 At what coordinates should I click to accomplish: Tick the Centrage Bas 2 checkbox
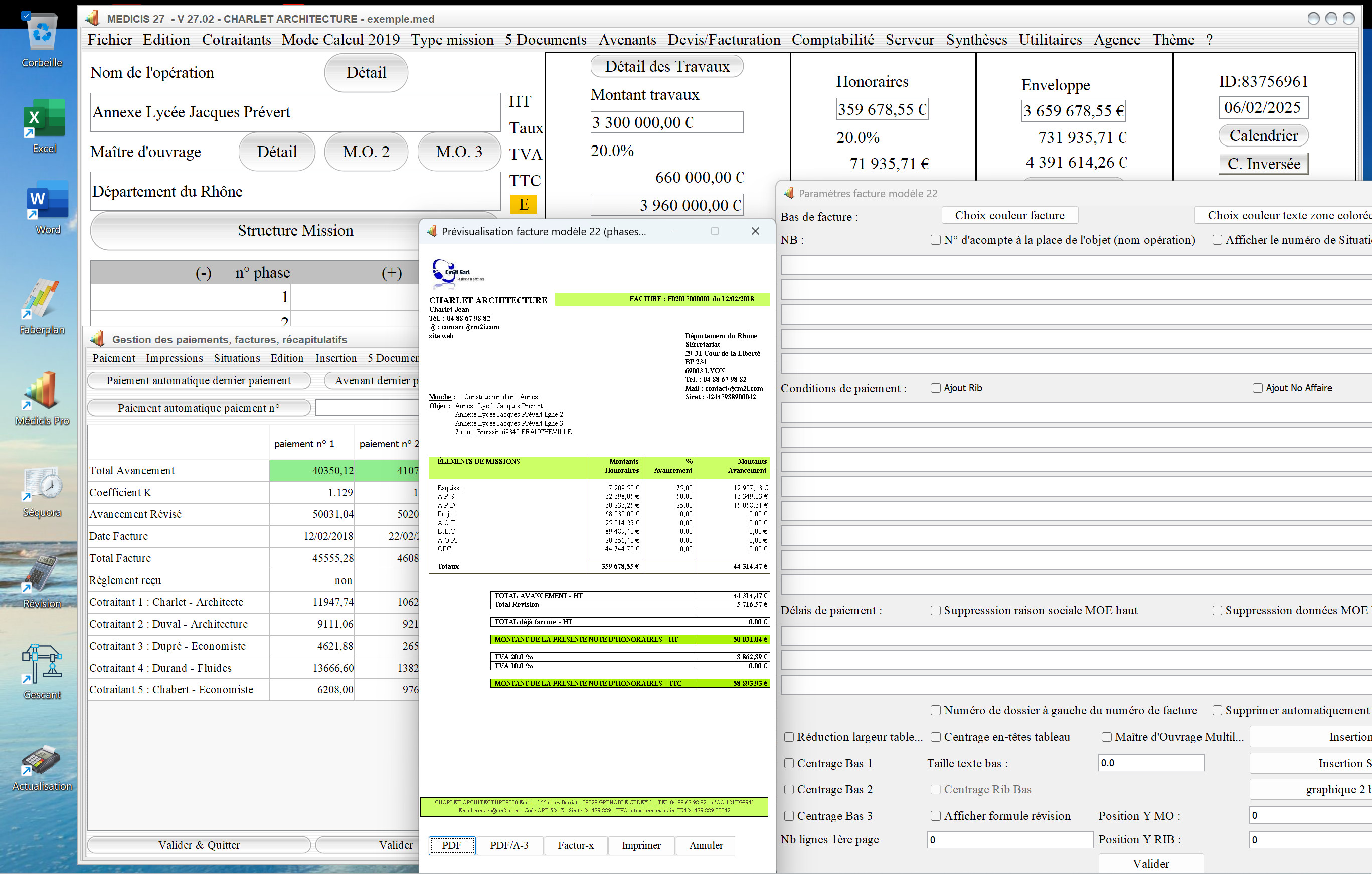pos(789,789)
